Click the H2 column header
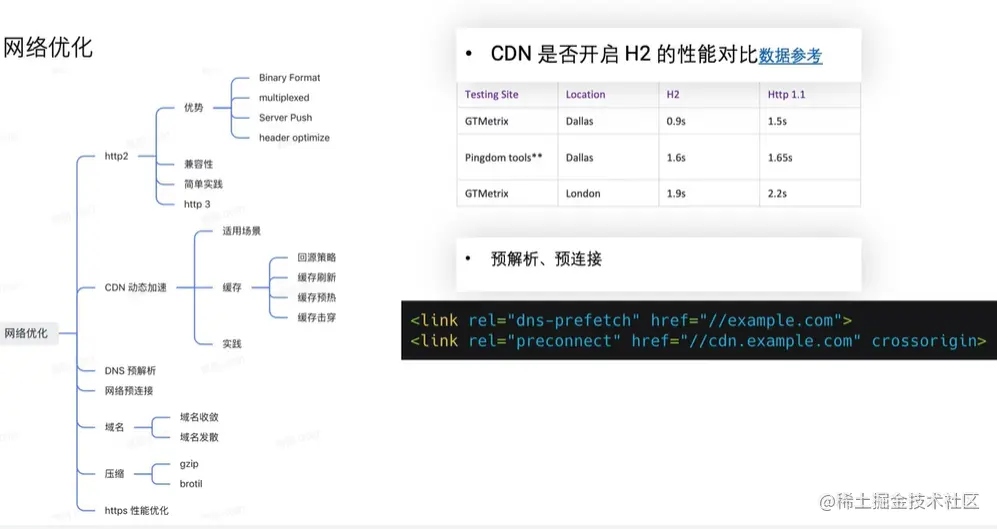 [673, 95]
